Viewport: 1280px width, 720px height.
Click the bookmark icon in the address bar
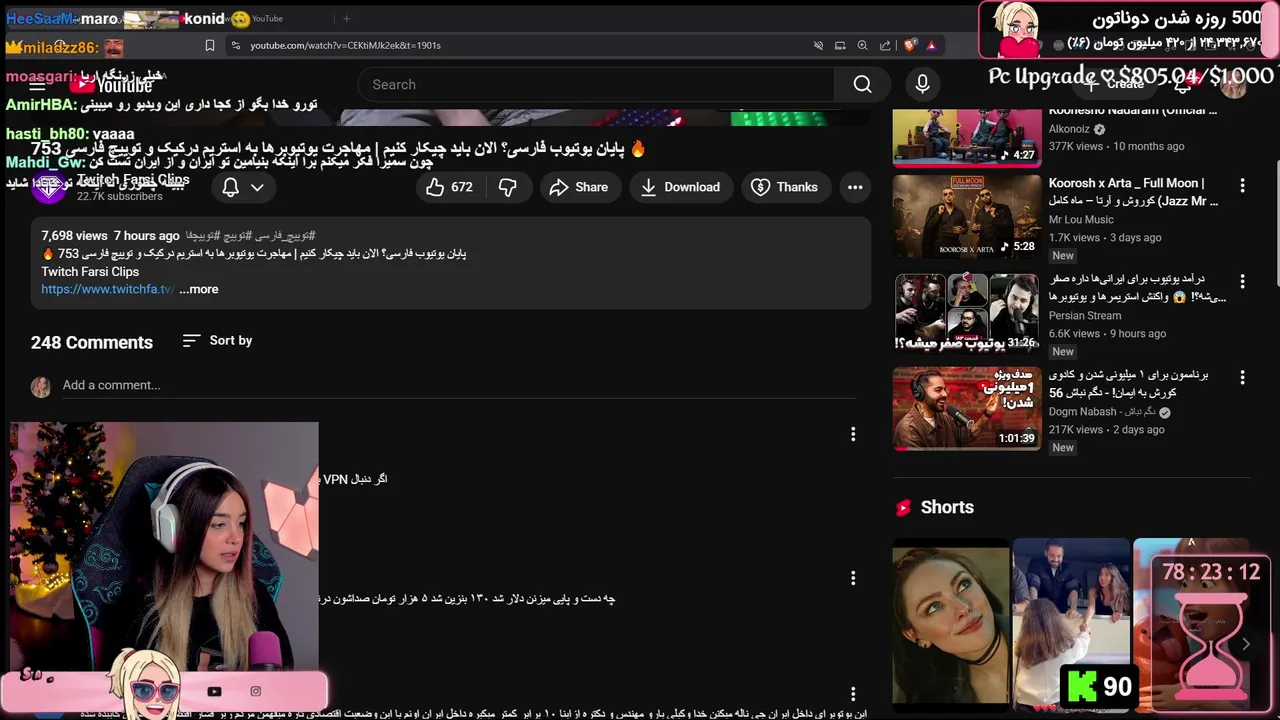tap(209, 45)
